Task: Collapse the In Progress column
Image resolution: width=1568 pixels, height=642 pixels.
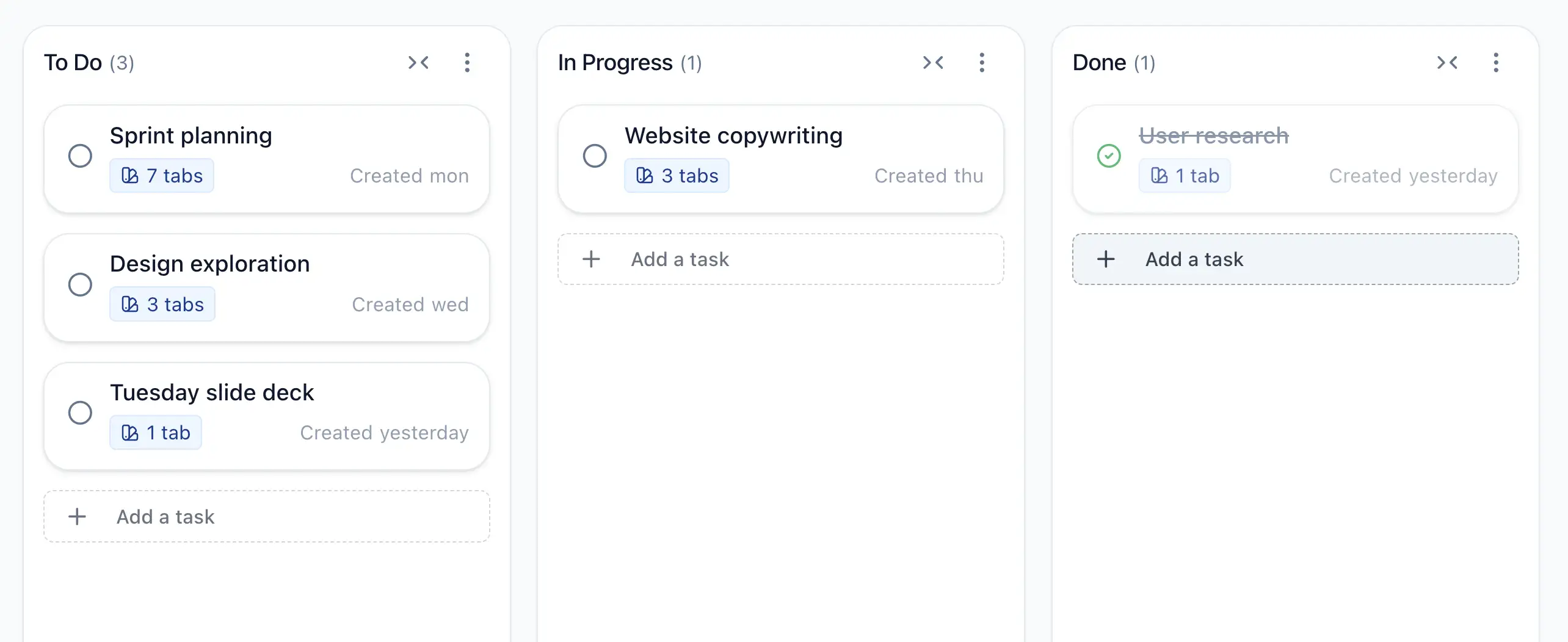Action: [x=933, y=62]
